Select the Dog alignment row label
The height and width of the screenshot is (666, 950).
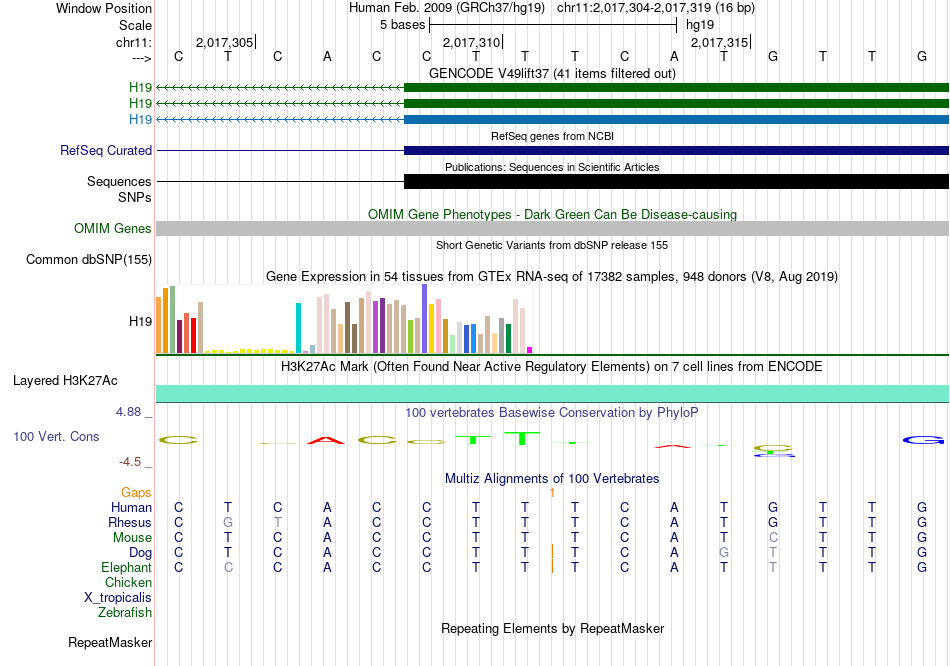tap(141, 553)
